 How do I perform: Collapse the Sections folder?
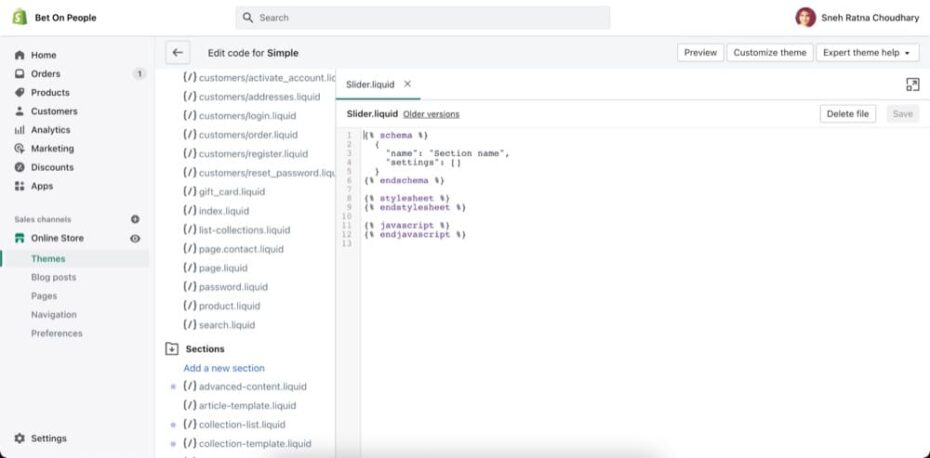coord(171,349)
